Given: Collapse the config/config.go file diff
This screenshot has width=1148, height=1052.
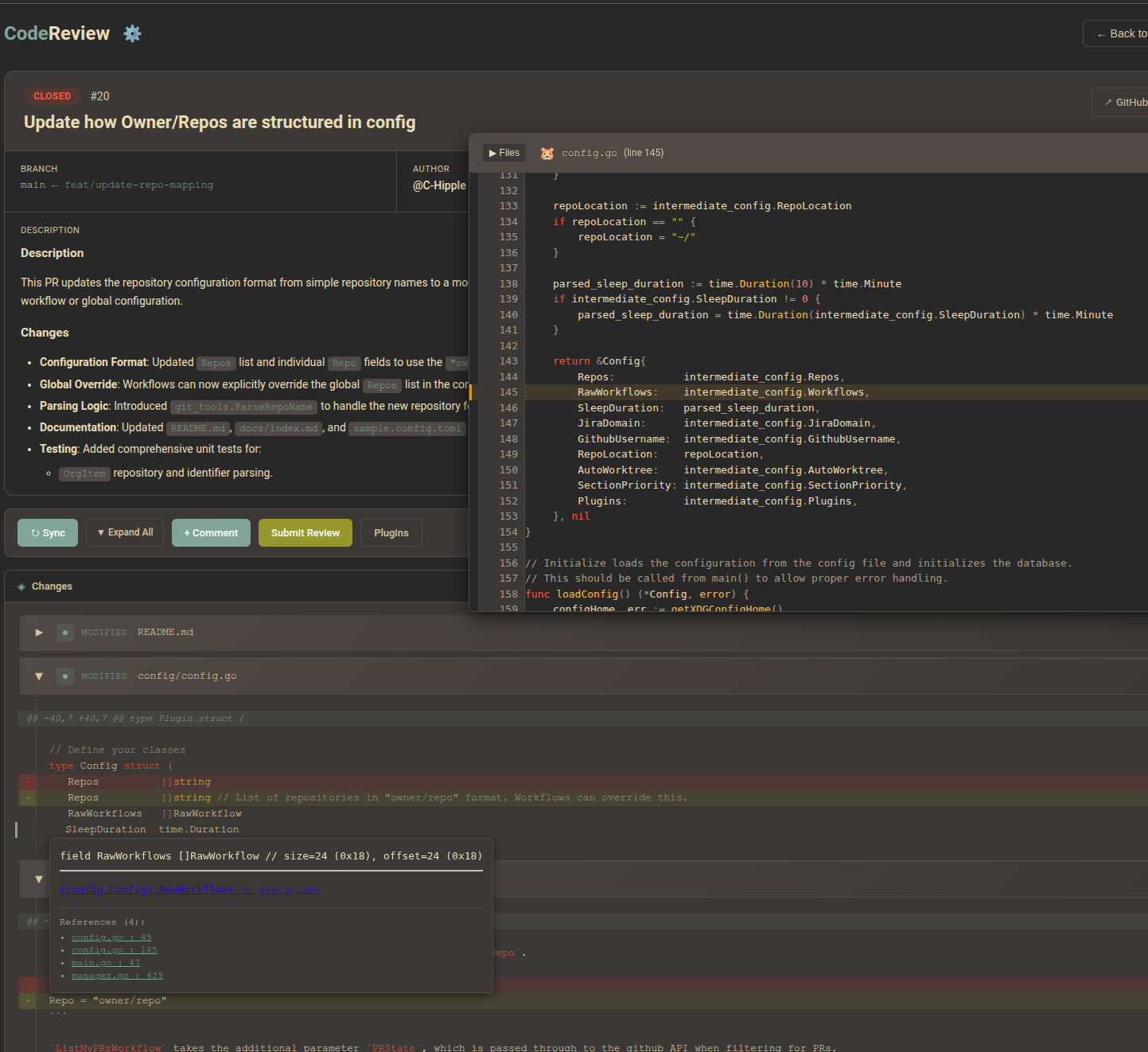Looking at the screenshot, I should (39, 676).
